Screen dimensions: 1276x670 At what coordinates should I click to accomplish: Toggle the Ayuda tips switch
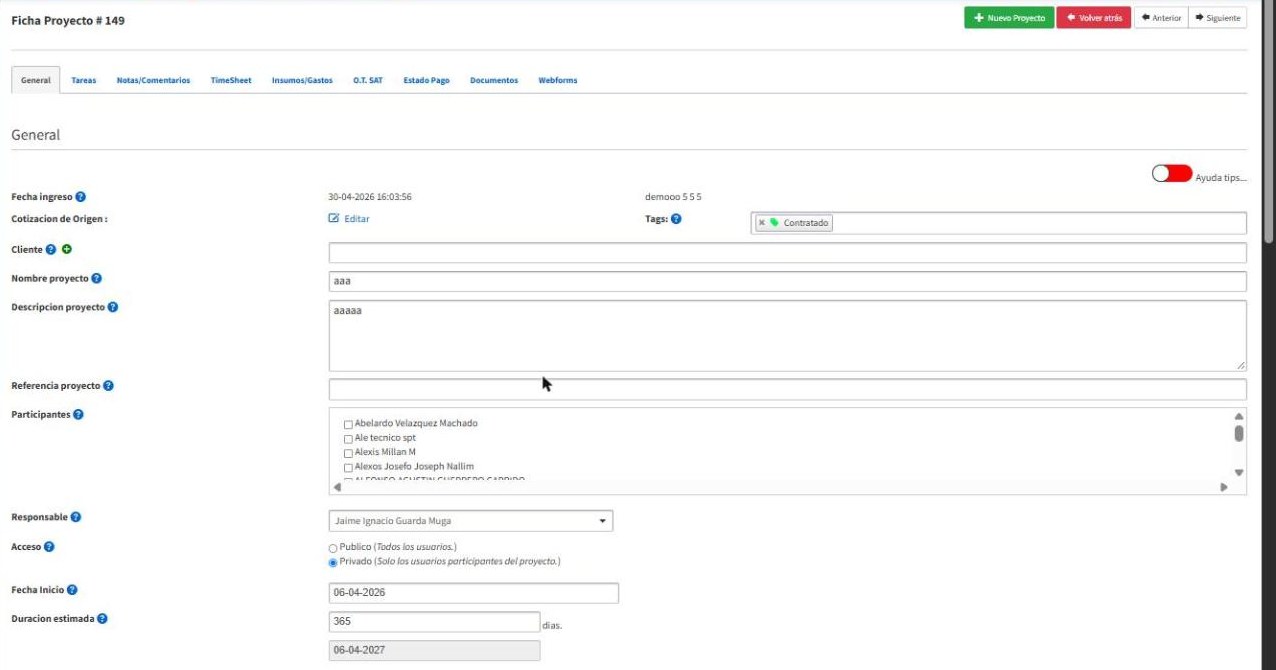[x=1172, y=174]
